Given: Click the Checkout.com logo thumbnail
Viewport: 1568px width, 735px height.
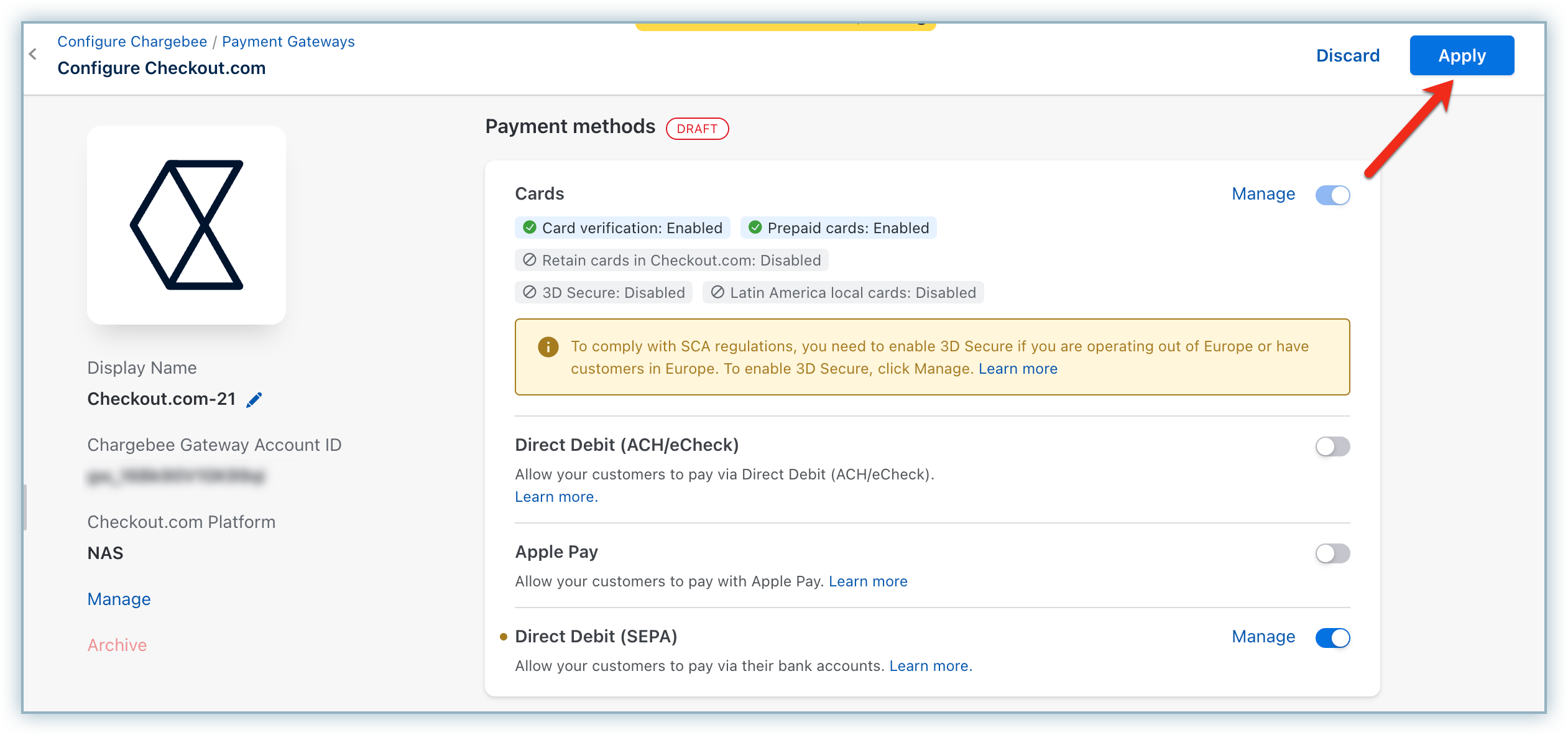Looking at the screenshot, I should (187, 225).
